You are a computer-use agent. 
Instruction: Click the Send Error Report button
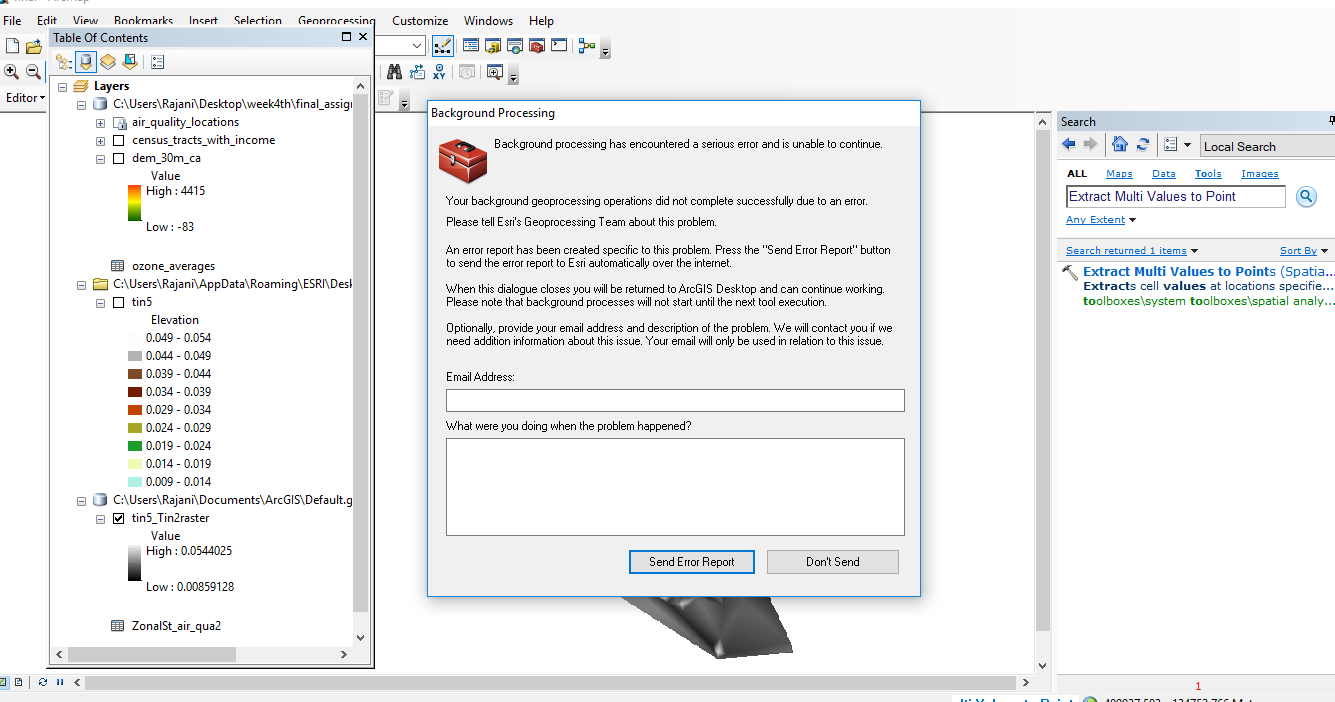pos(692,562)
